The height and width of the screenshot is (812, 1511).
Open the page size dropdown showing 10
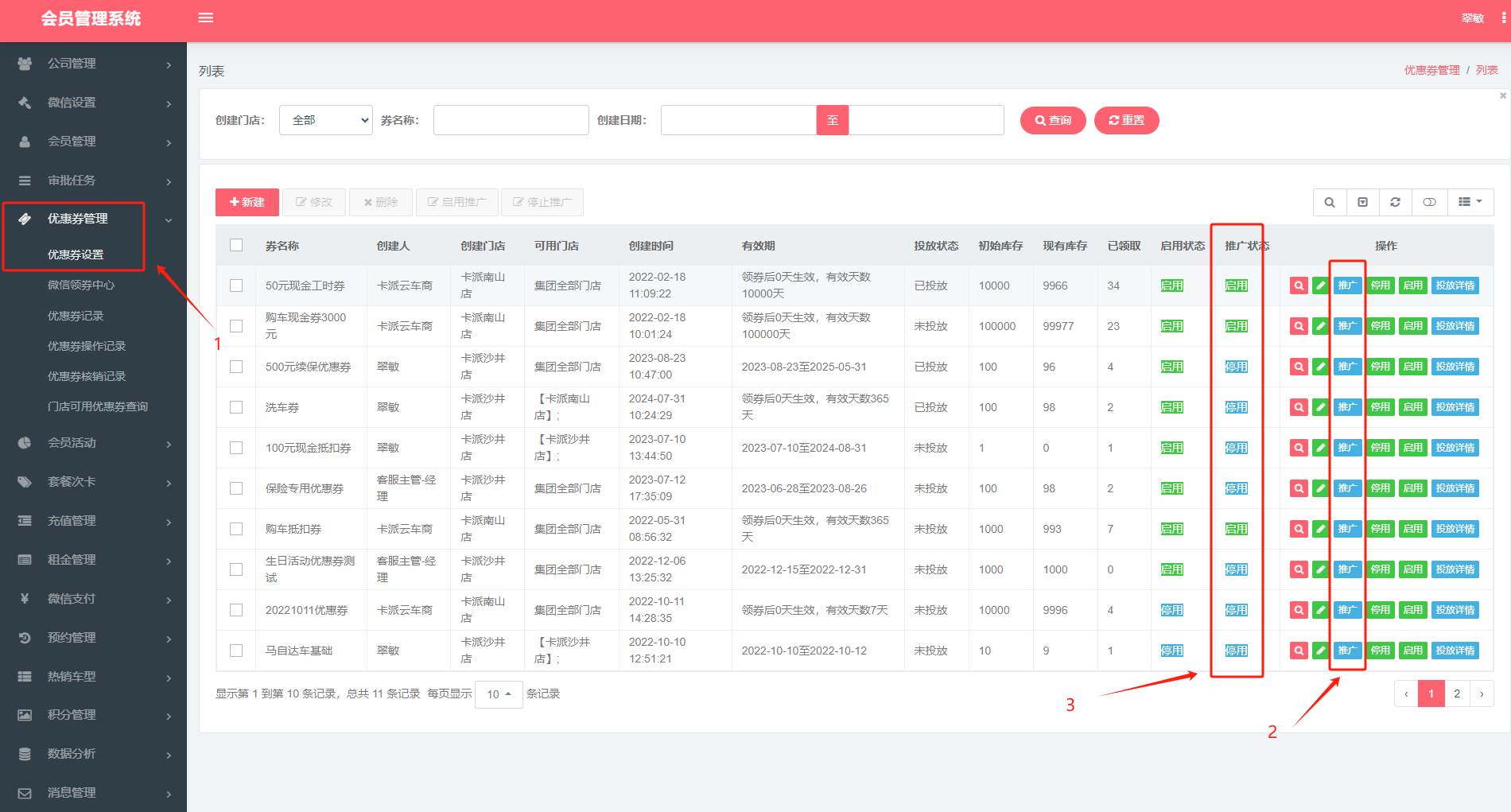click(x=499, y=694)
